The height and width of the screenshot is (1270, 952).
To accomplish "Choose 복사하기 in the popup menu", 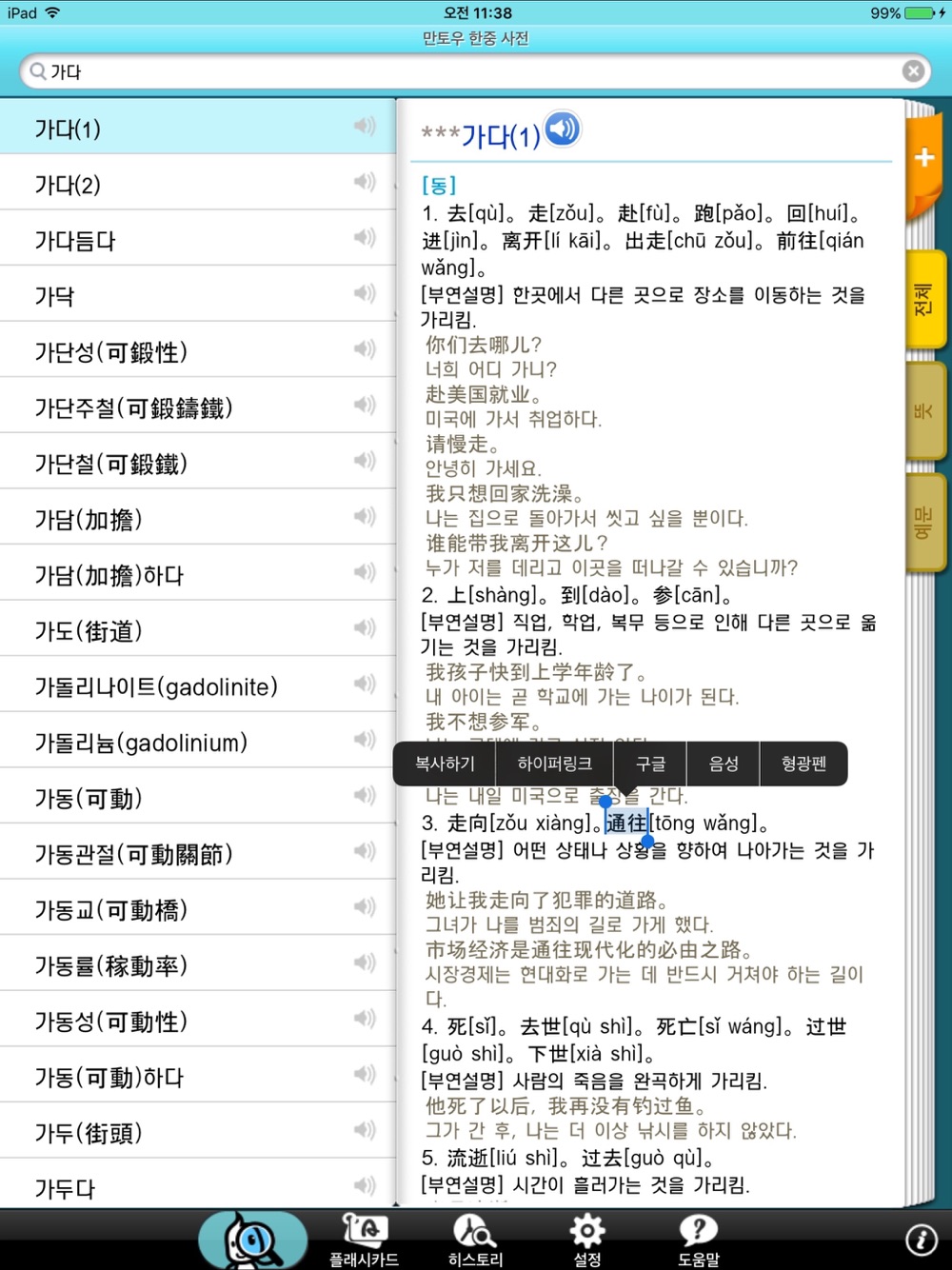I will [445, 764].
